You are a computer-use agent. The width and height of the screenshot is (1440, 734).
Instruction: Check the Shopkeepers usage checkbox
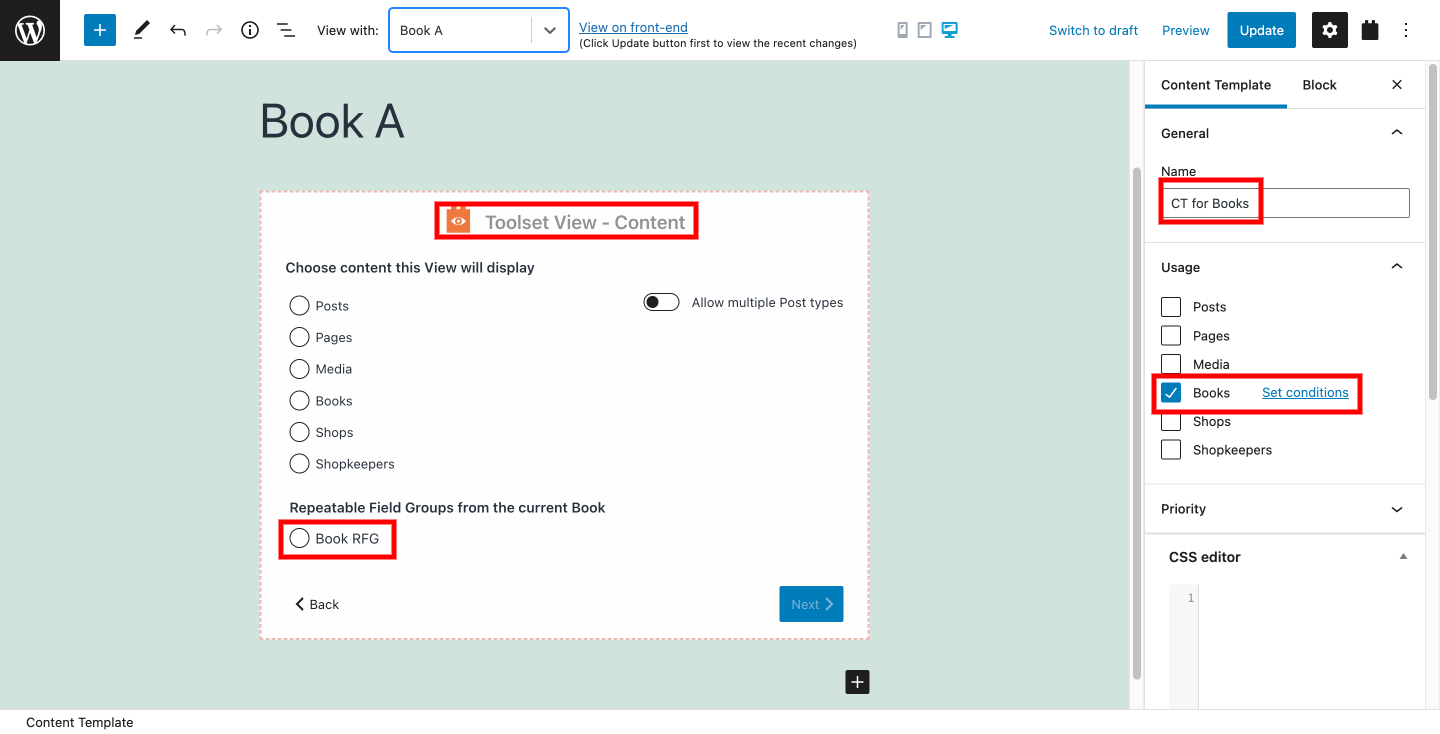coord(1171,450)
